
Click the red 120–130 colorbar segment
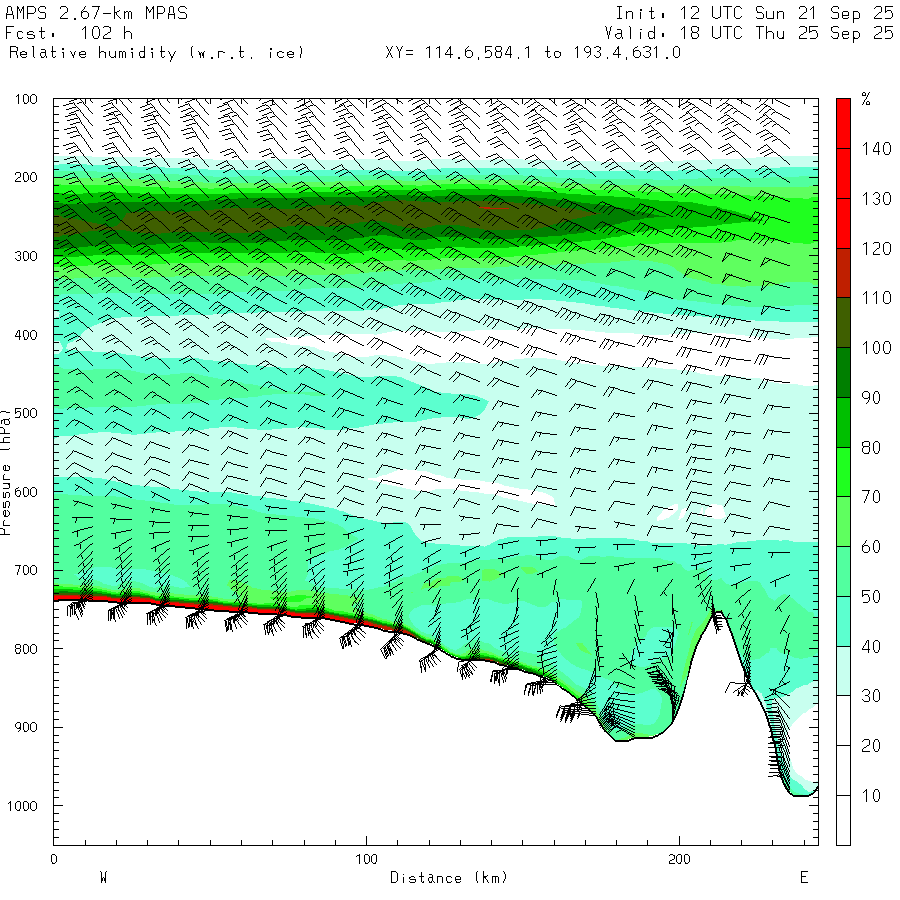click(843, 223)
